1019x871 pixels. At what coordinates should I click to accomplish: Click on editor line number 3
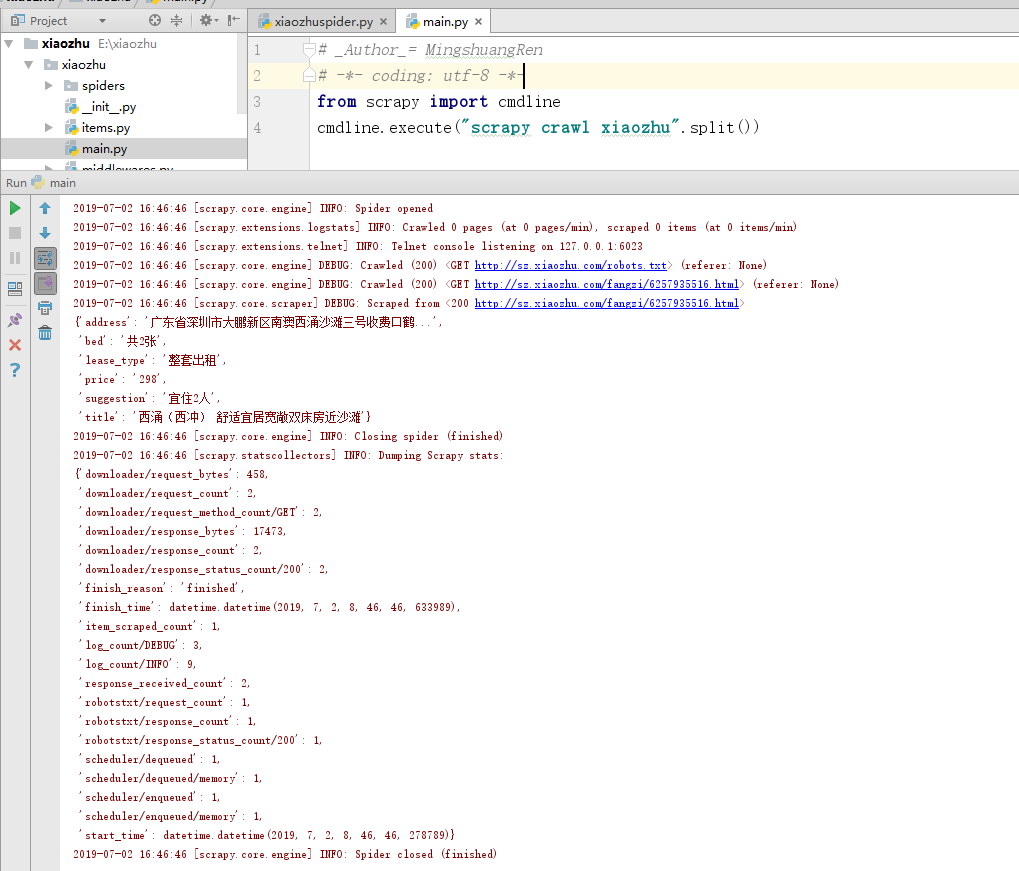point(257,101)
